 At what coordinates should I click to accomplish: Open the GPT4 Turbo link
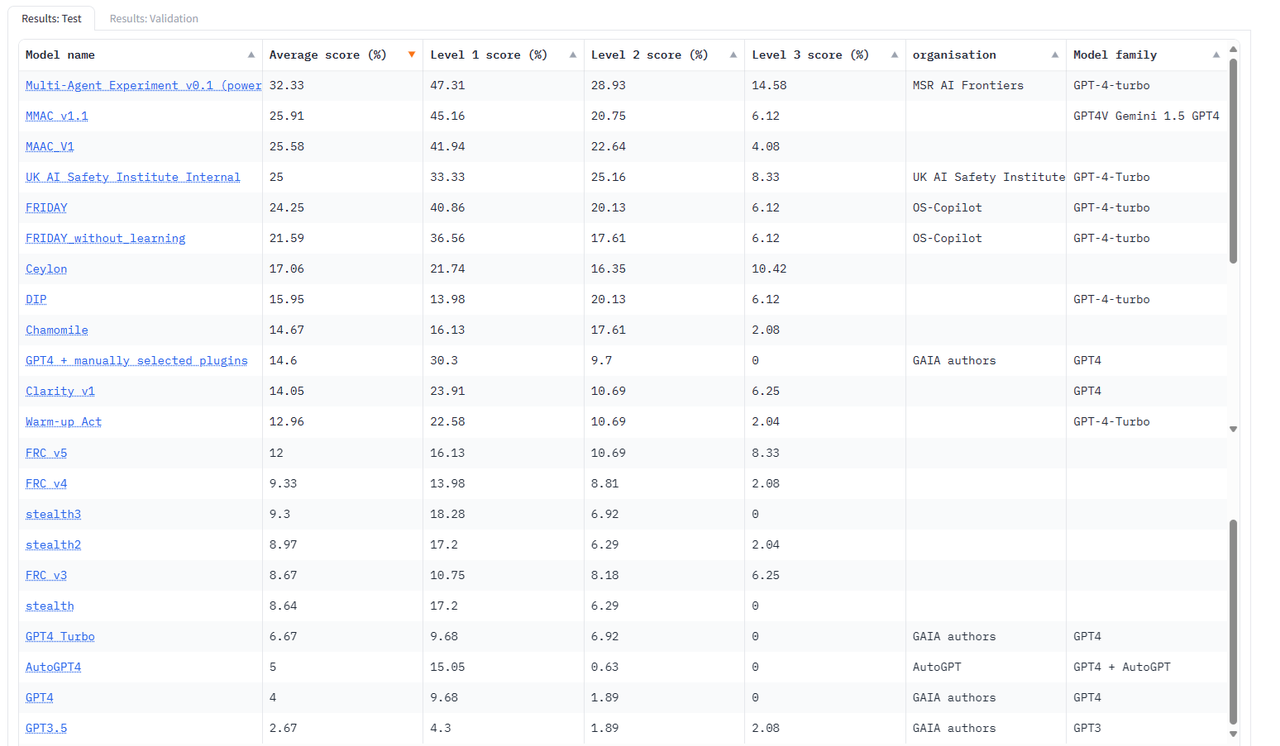[60, 637]
